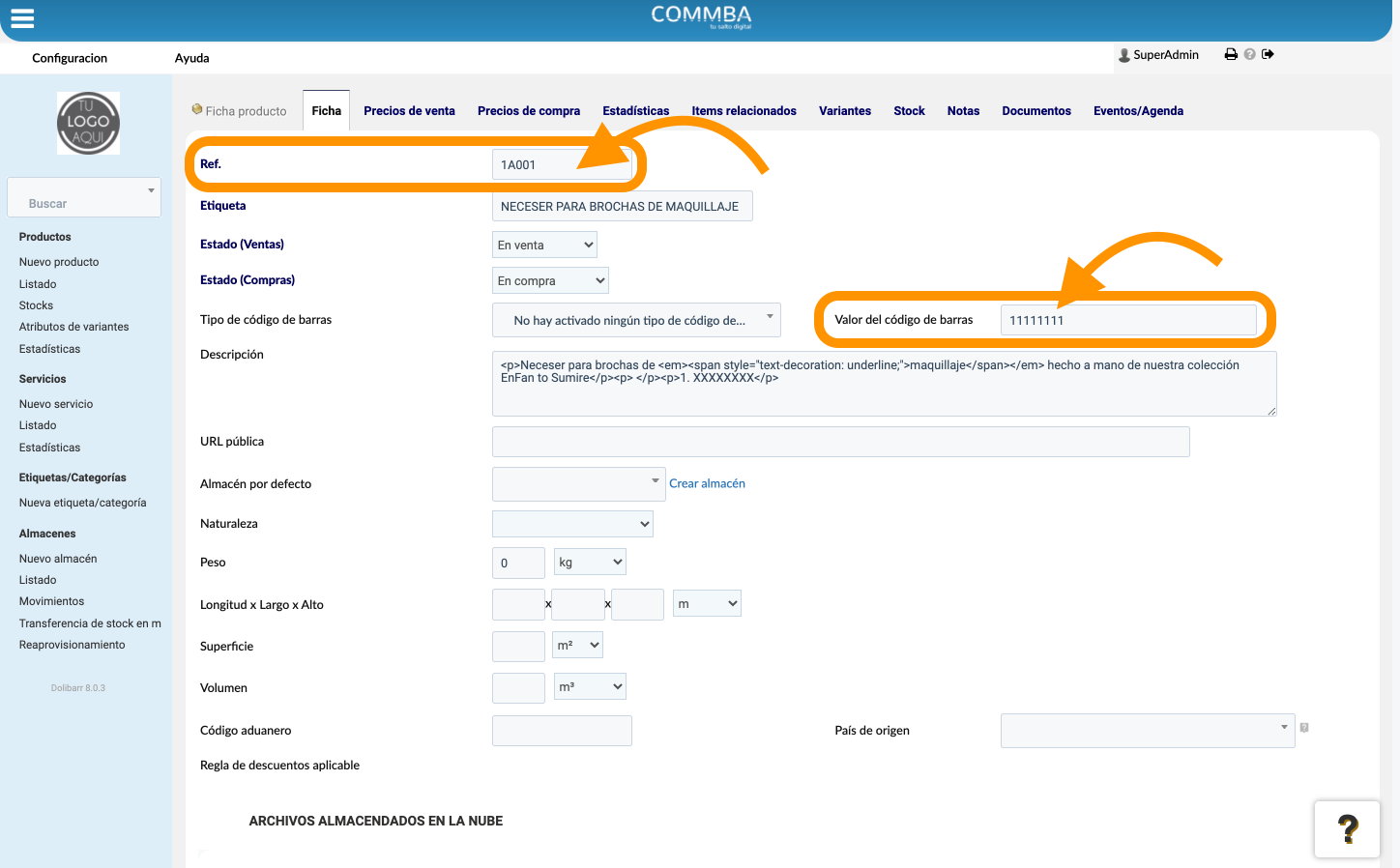Click the Valor del código de barras field
This screenshot has height=868, width=1400.
pyautogui.click(x=1128, y=320)
